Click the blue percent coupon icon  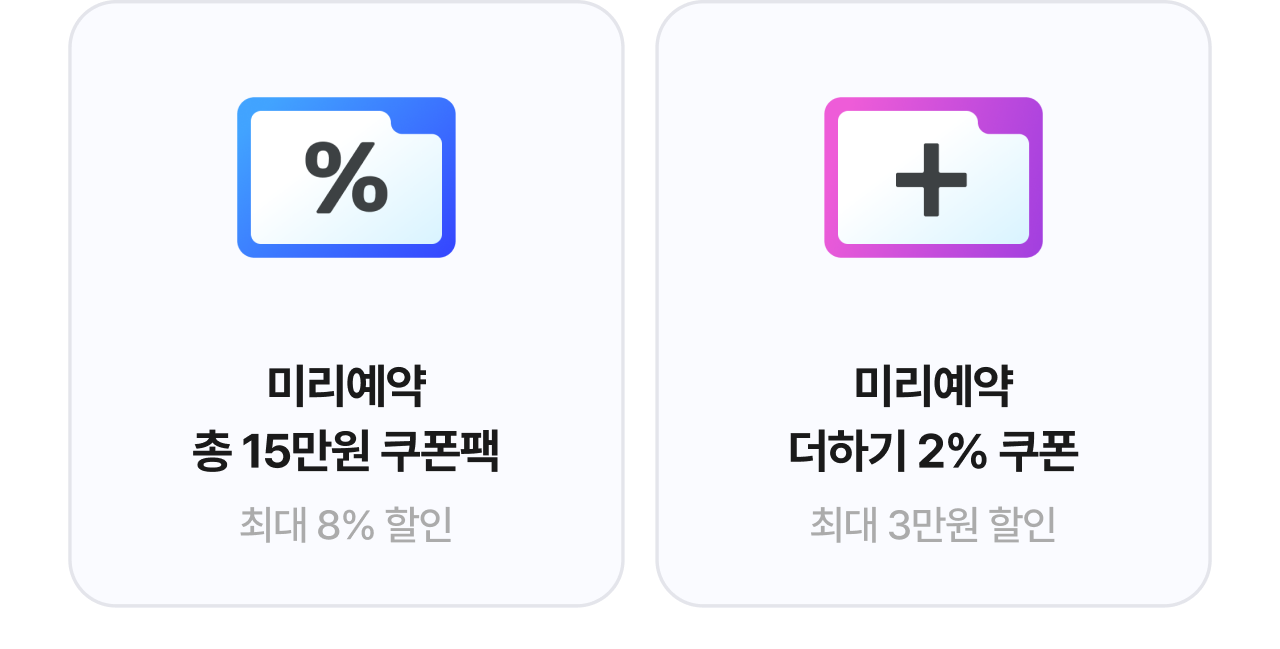(x=346, y=177)
